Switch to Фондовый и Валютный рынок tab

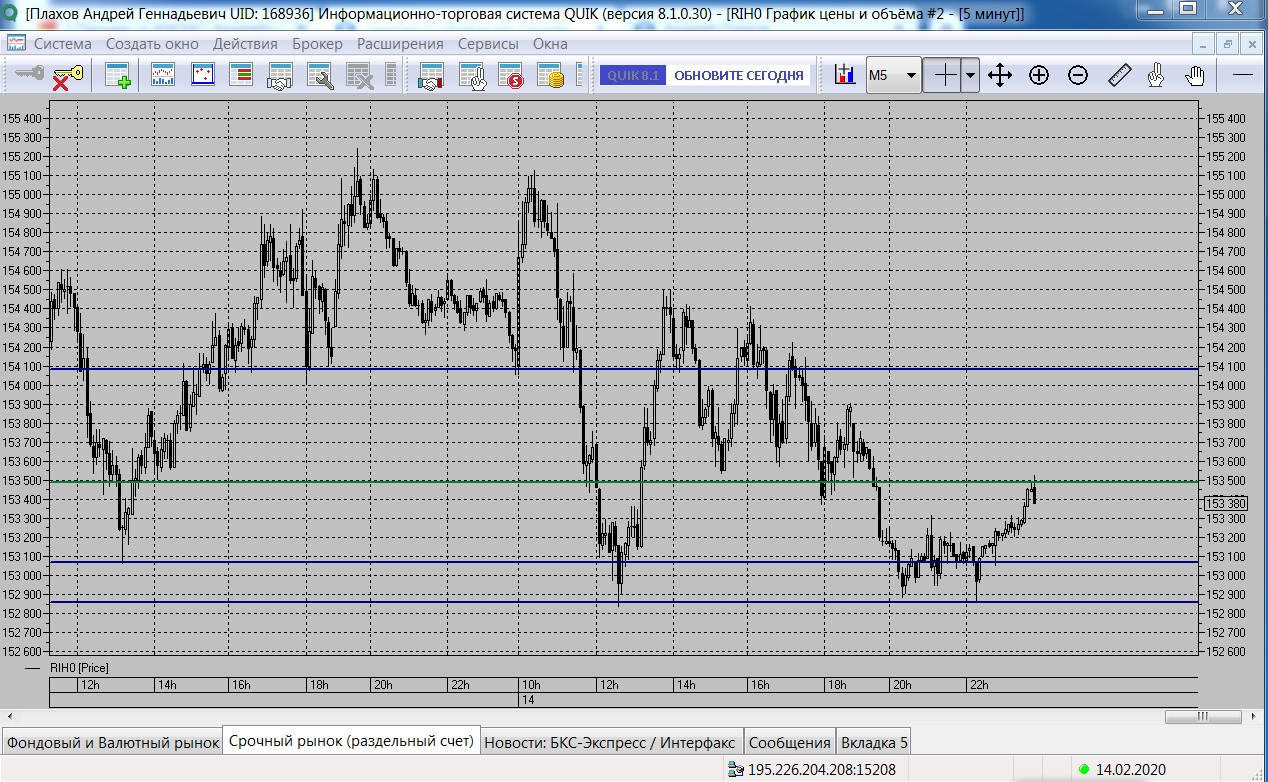(112, 742)
